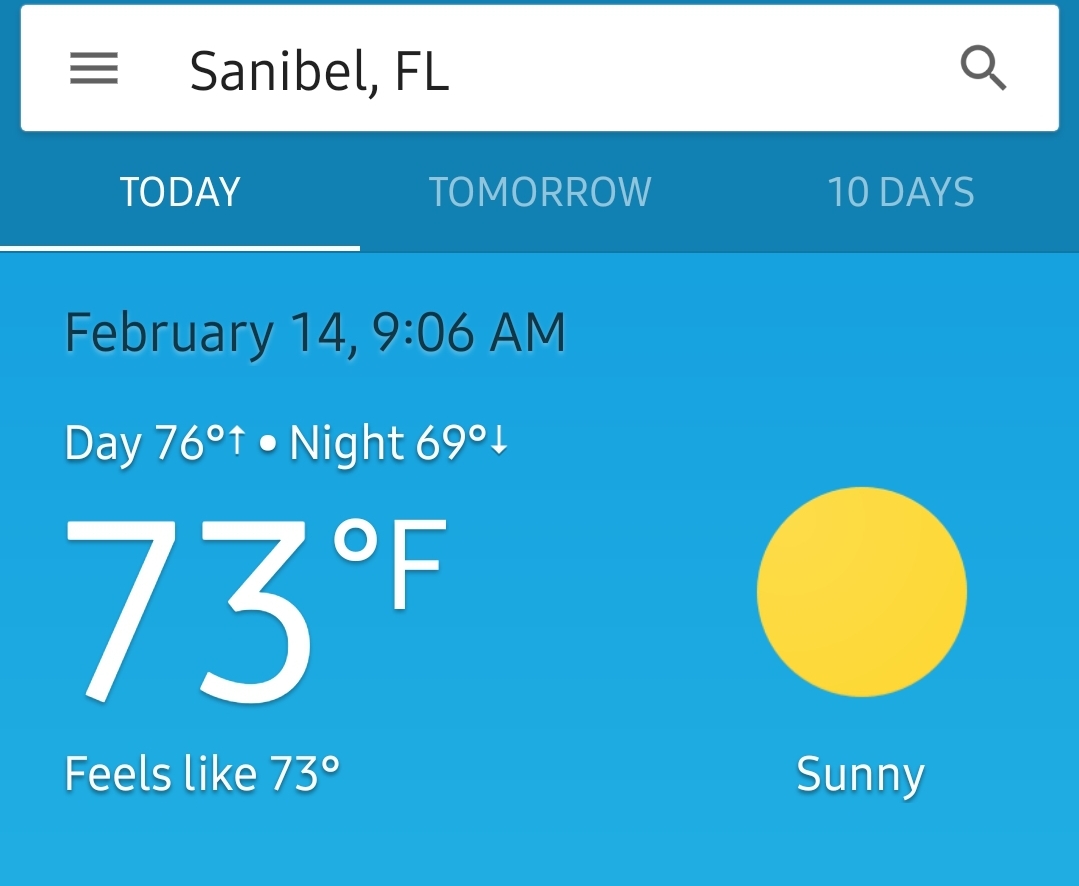This screenshot has height=886, width=1079.
Task: Tap the Sanibel, FL location field
Action: tap(319, 71)
